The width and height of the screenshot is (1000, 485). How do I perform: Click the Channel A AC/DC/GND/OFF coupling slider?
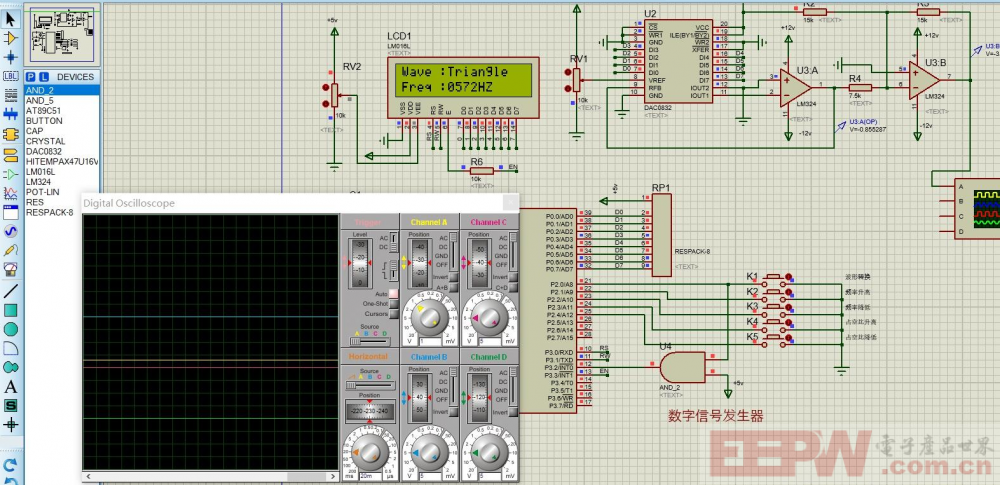click(453, 250)
